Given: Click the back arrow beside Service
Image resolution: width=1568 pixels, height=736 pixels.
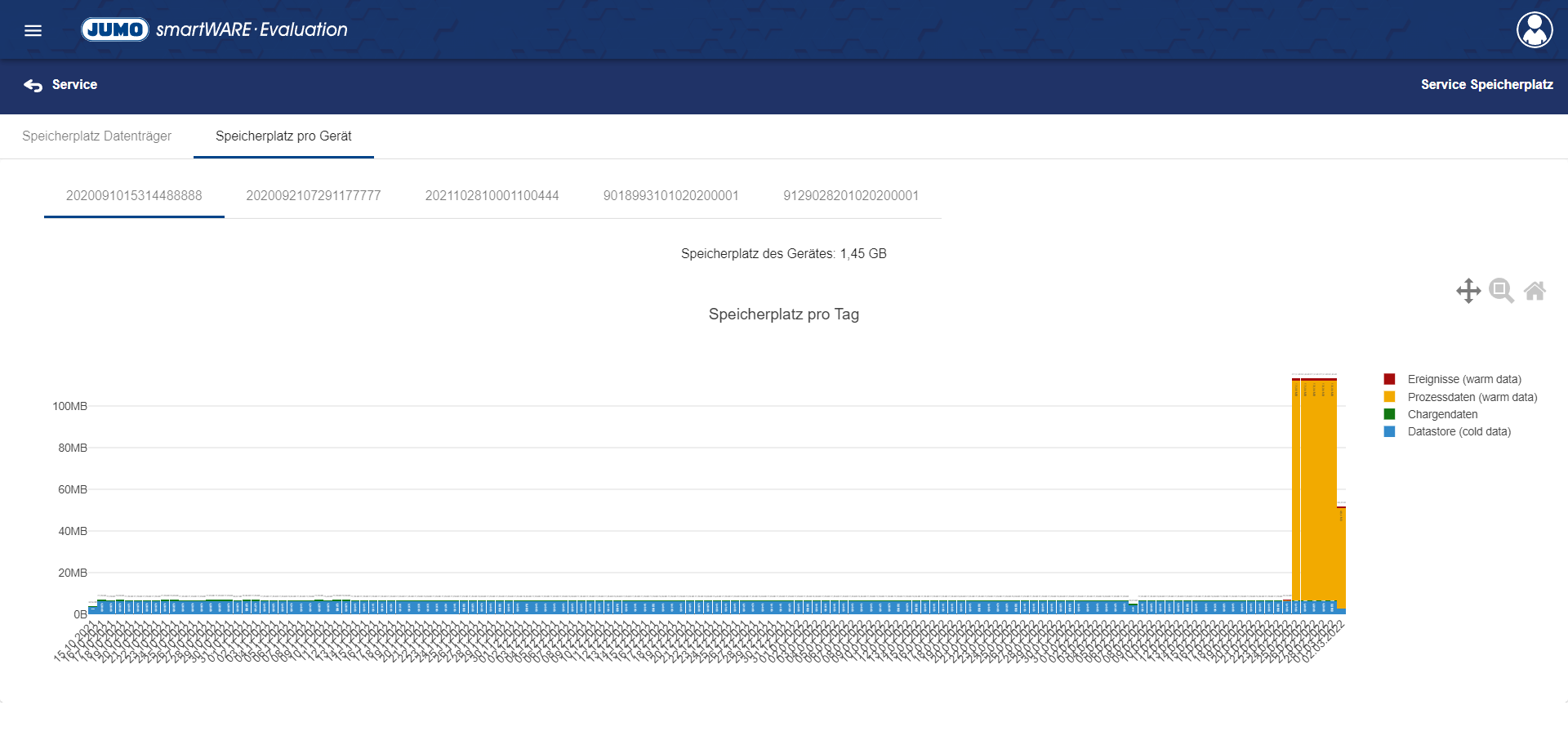Looking at the screenshot, I should coord(33,85).
